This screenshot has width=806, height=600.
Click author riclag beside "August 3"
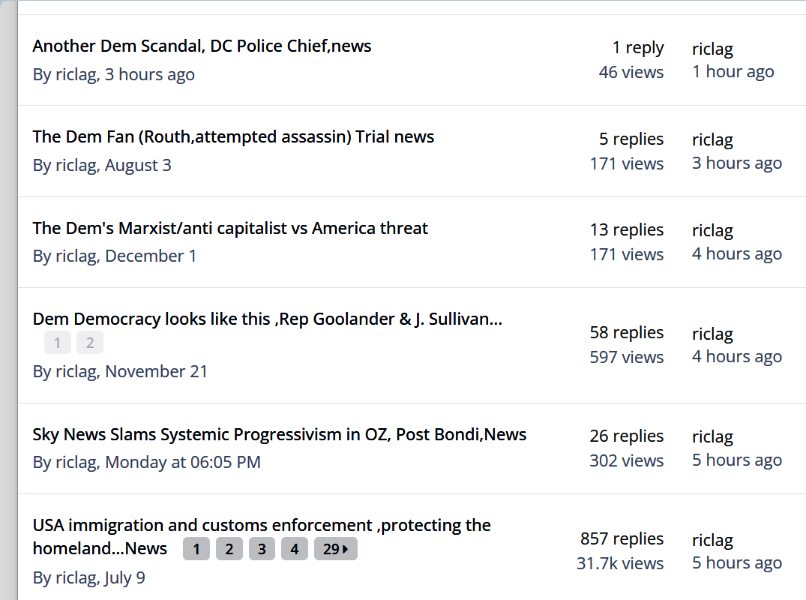point(76,165)
